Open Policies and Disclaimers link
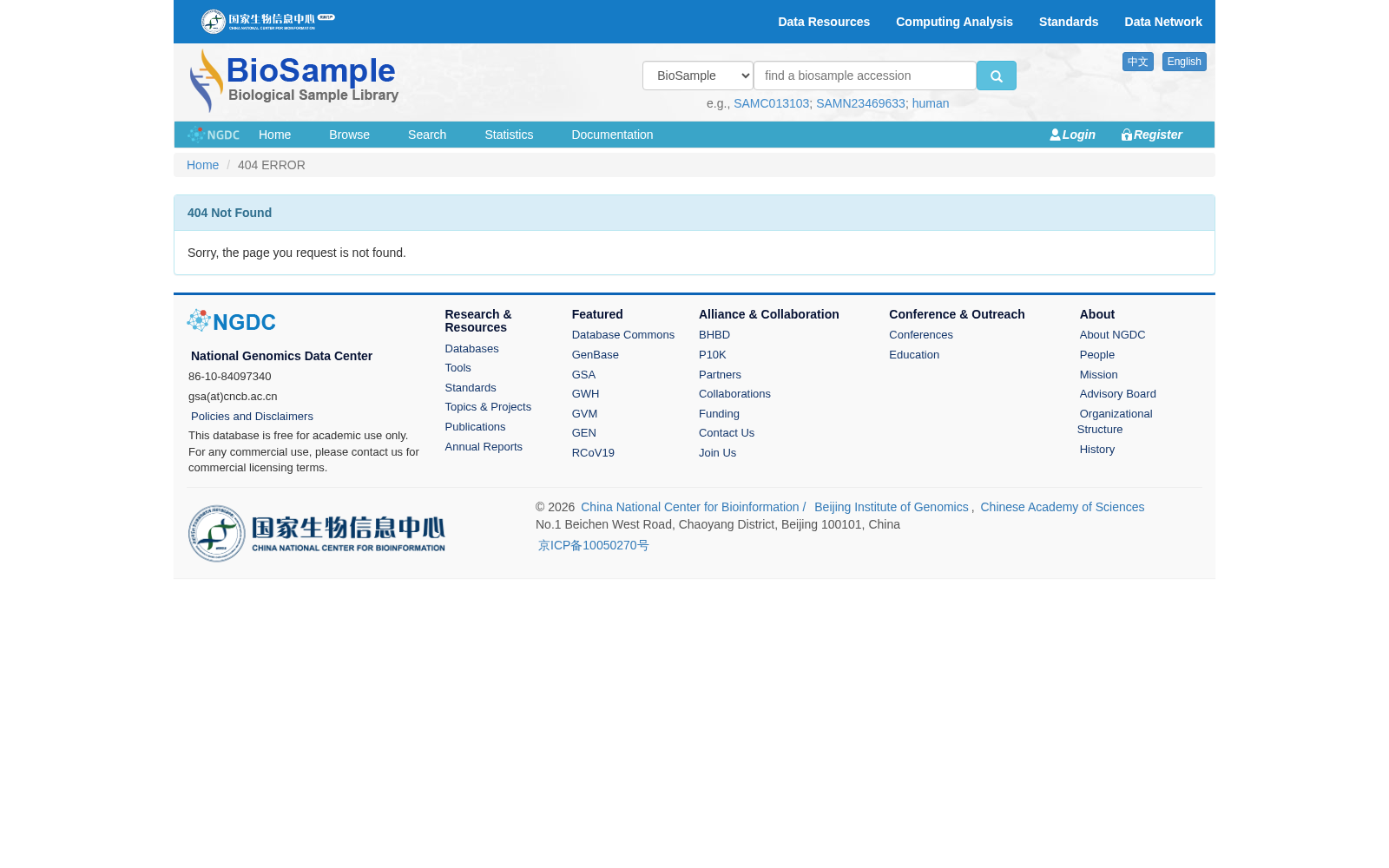This screenshot has width=1389, height=868. coord(252,417)
